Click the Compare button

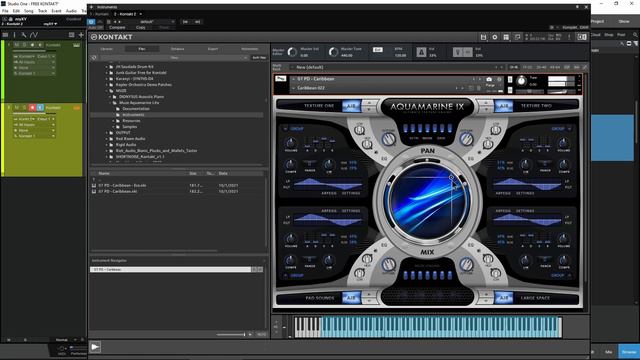click(x=117, y=27)
